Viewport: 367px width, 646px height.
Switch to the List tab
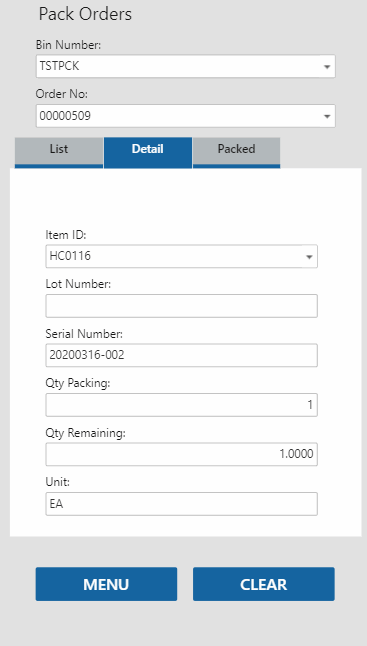[59, 152]
